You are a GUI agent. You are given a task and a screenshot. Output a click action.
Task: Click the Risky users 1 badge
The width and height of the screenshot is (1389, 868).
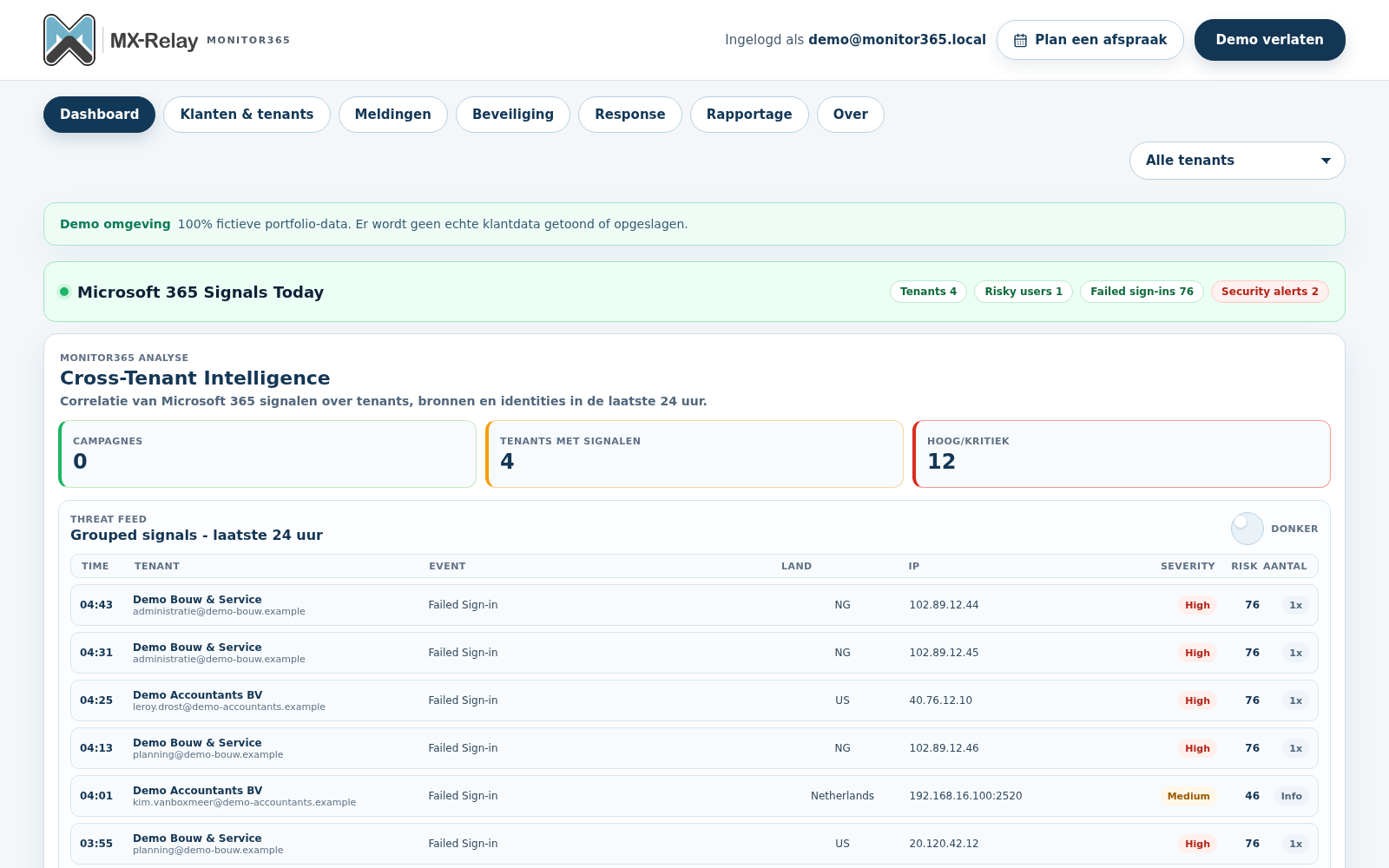[x=1024, y=292]
